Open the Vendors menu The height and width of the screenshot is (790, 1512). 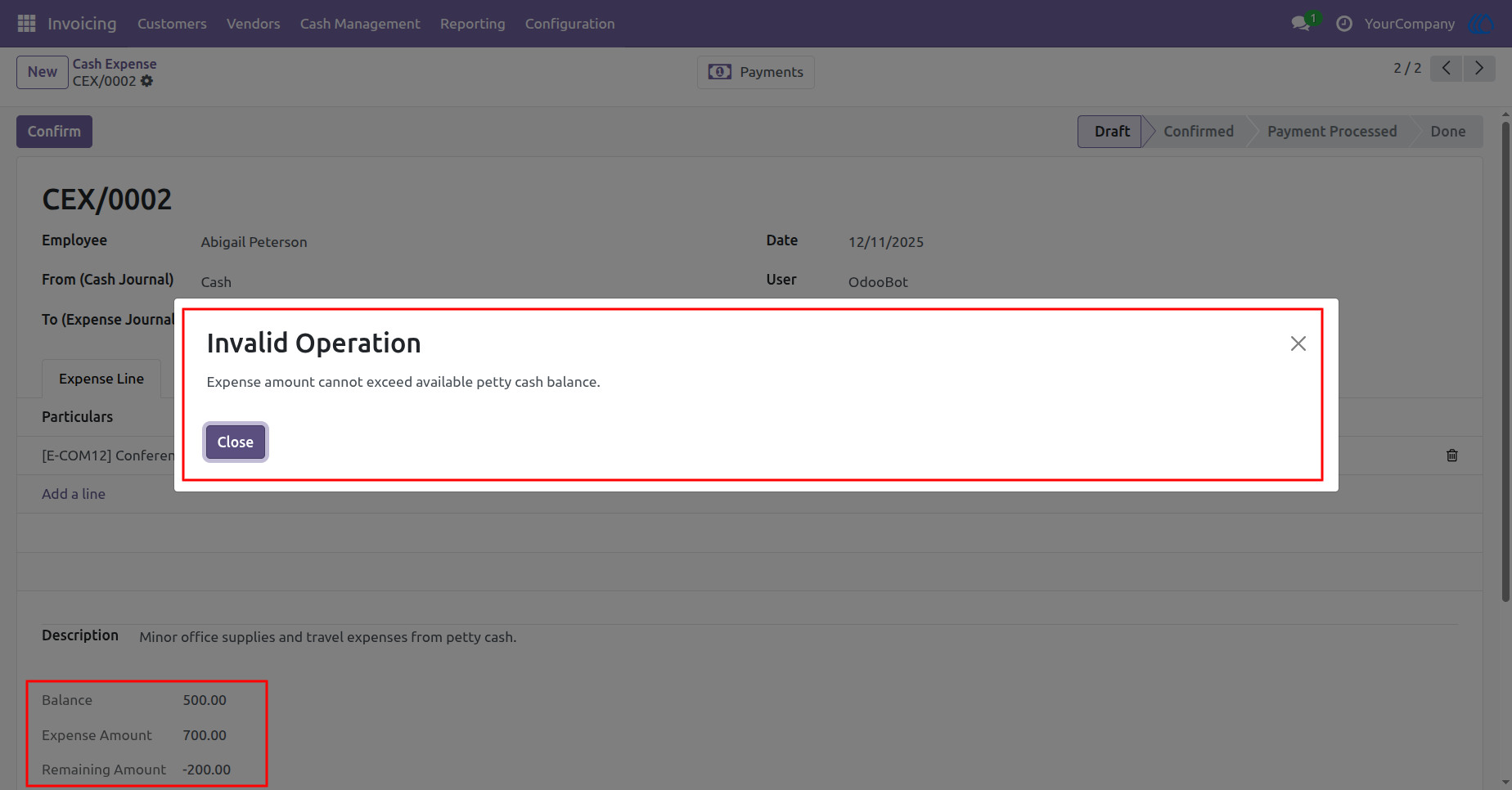pos(254,24)
